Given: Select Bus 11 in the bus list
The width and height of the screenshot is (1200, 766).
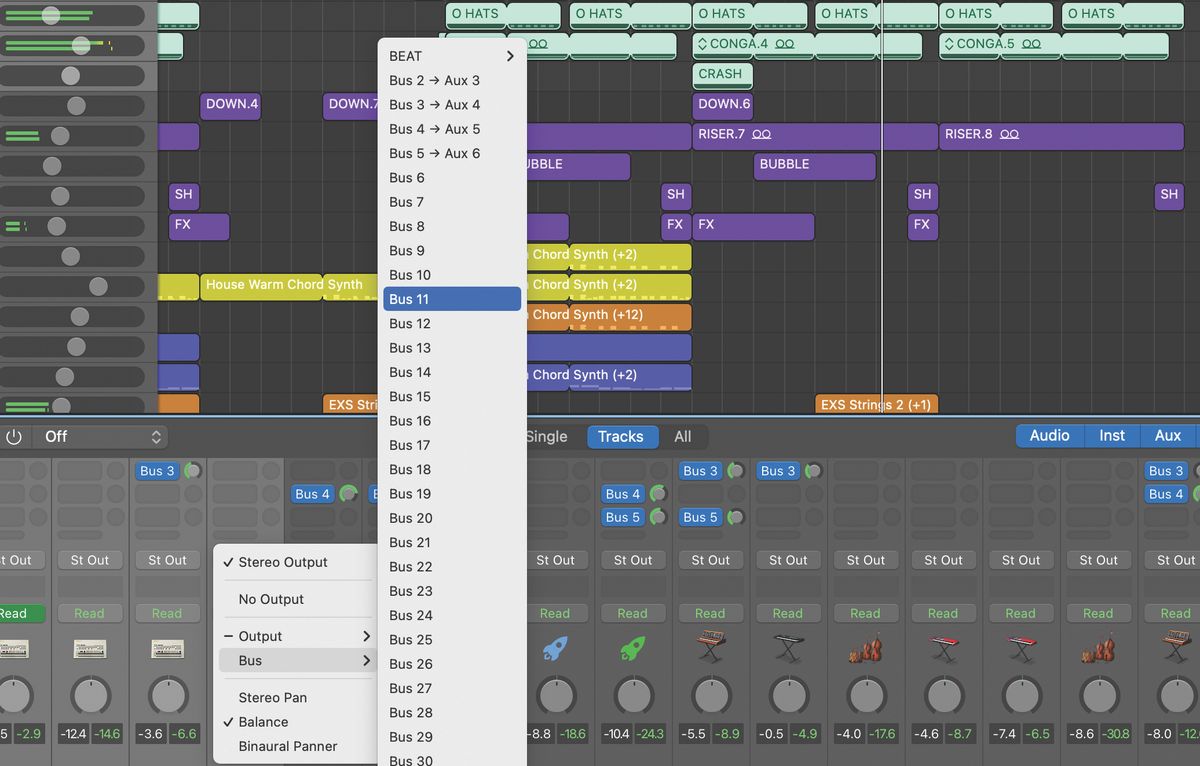Looking at the screenshot, I should (x=452, y=298).
